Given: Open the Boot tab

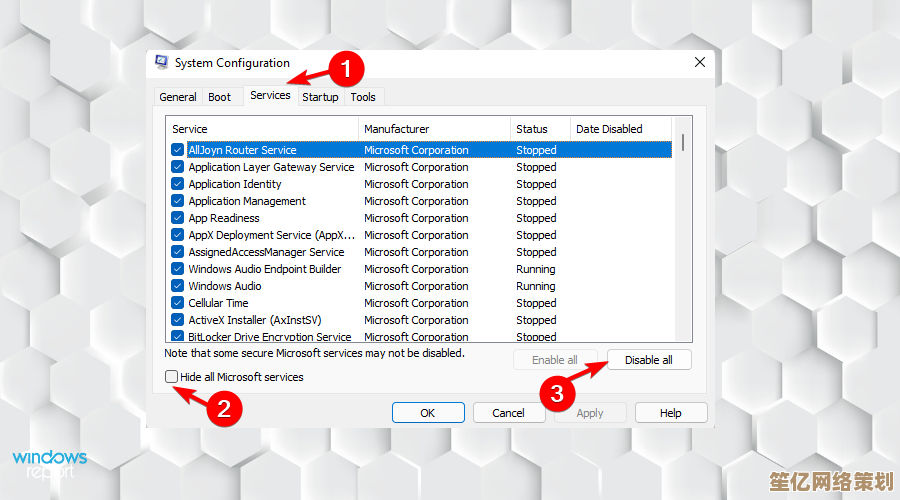Looking at the screenshot, I should 220,97.
